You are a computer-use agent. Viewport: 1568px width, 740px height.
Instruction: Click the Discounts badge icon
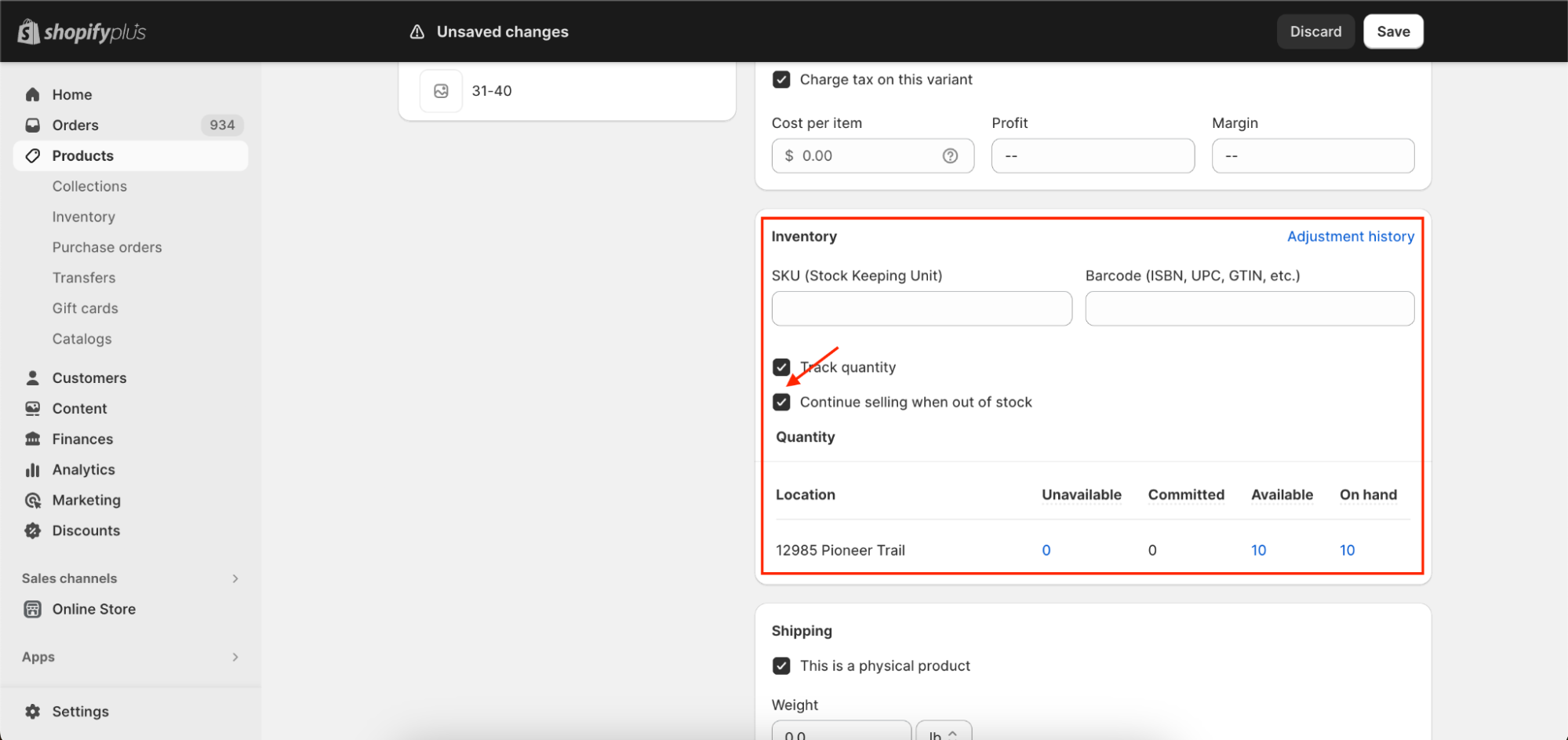[33, 531]
